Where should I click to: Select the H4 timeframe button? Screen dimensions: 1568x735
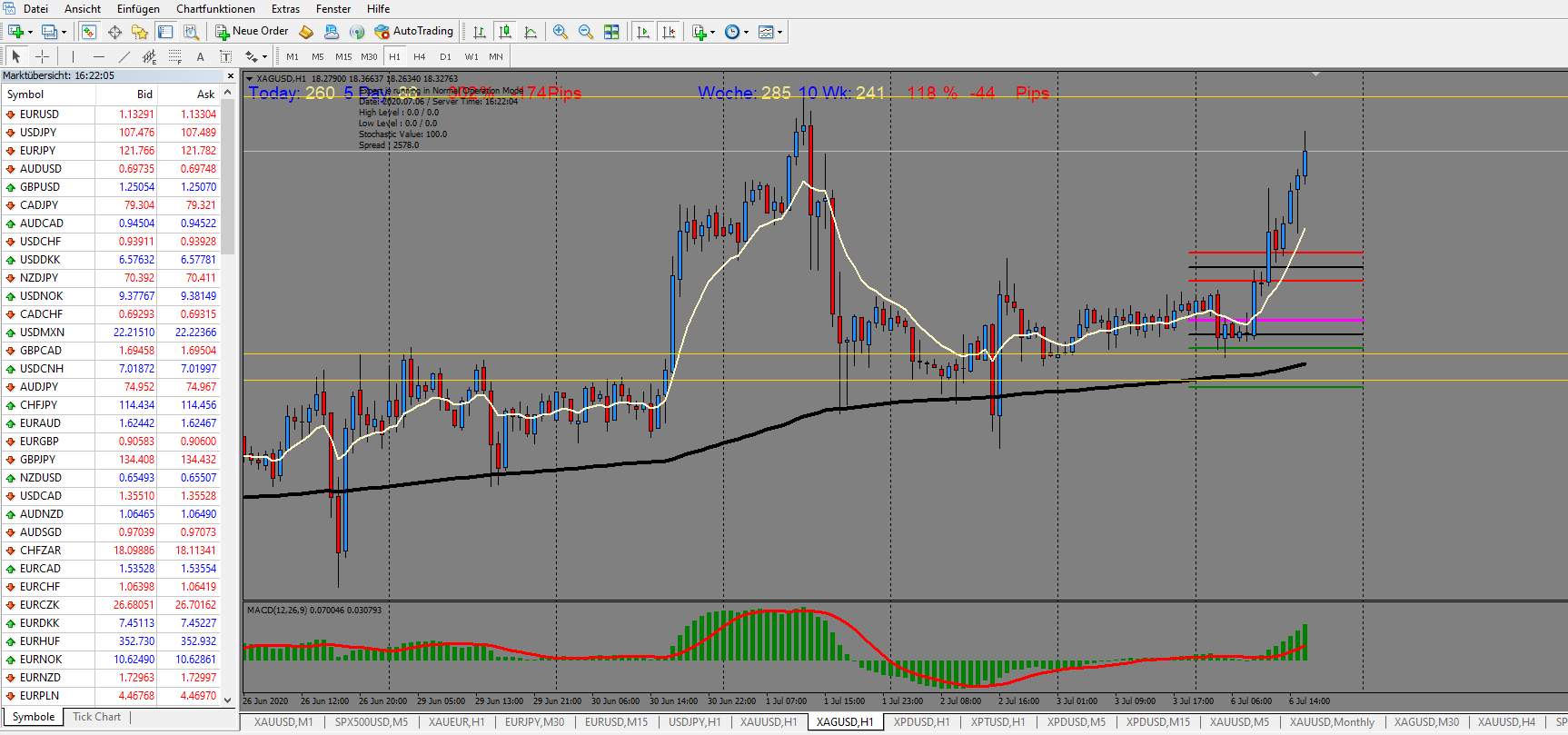420,56
